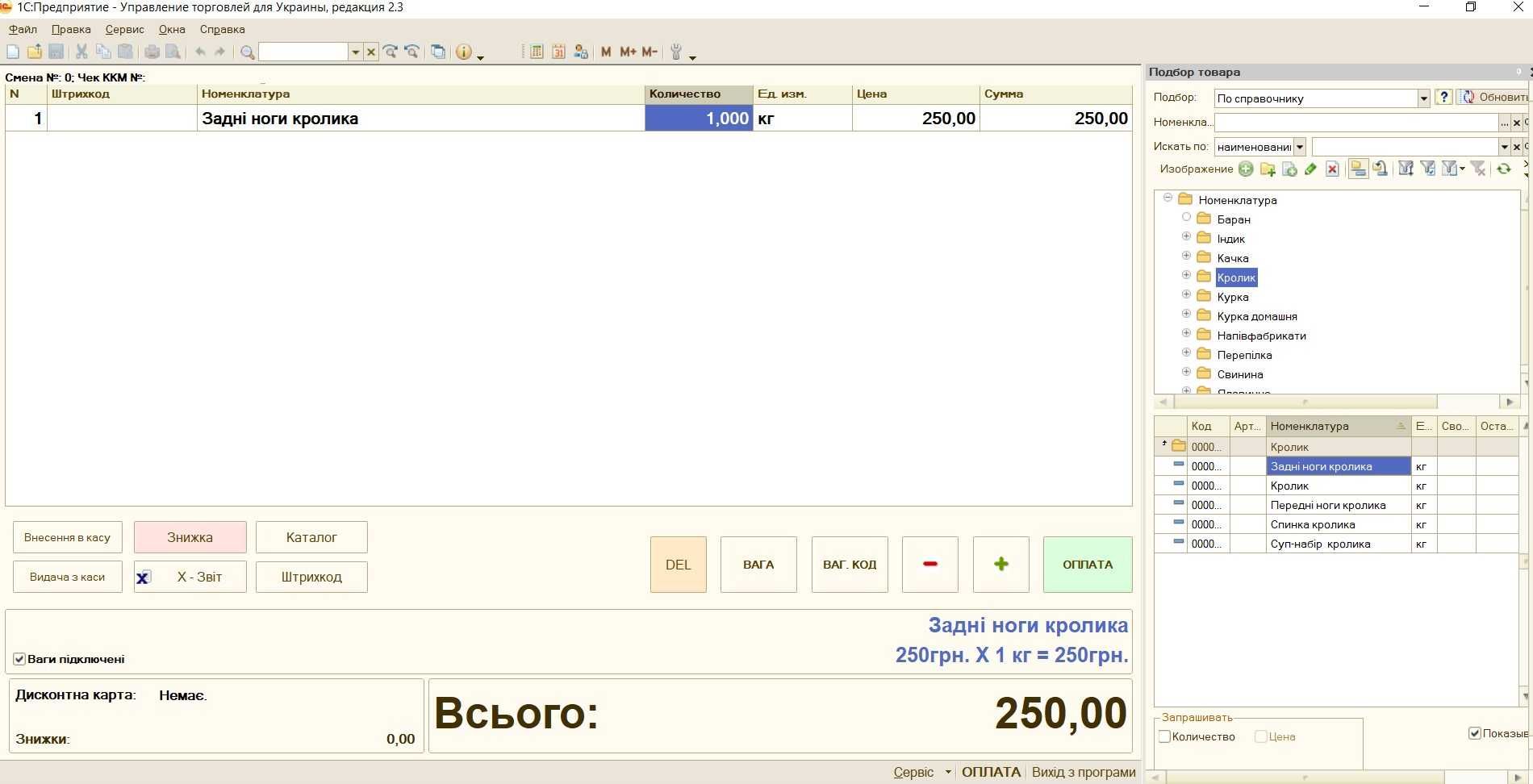Click the Edit pencil icon in Подбор panel
This screenshot has width=1533, height=784.
click(x=1310, y=169)
